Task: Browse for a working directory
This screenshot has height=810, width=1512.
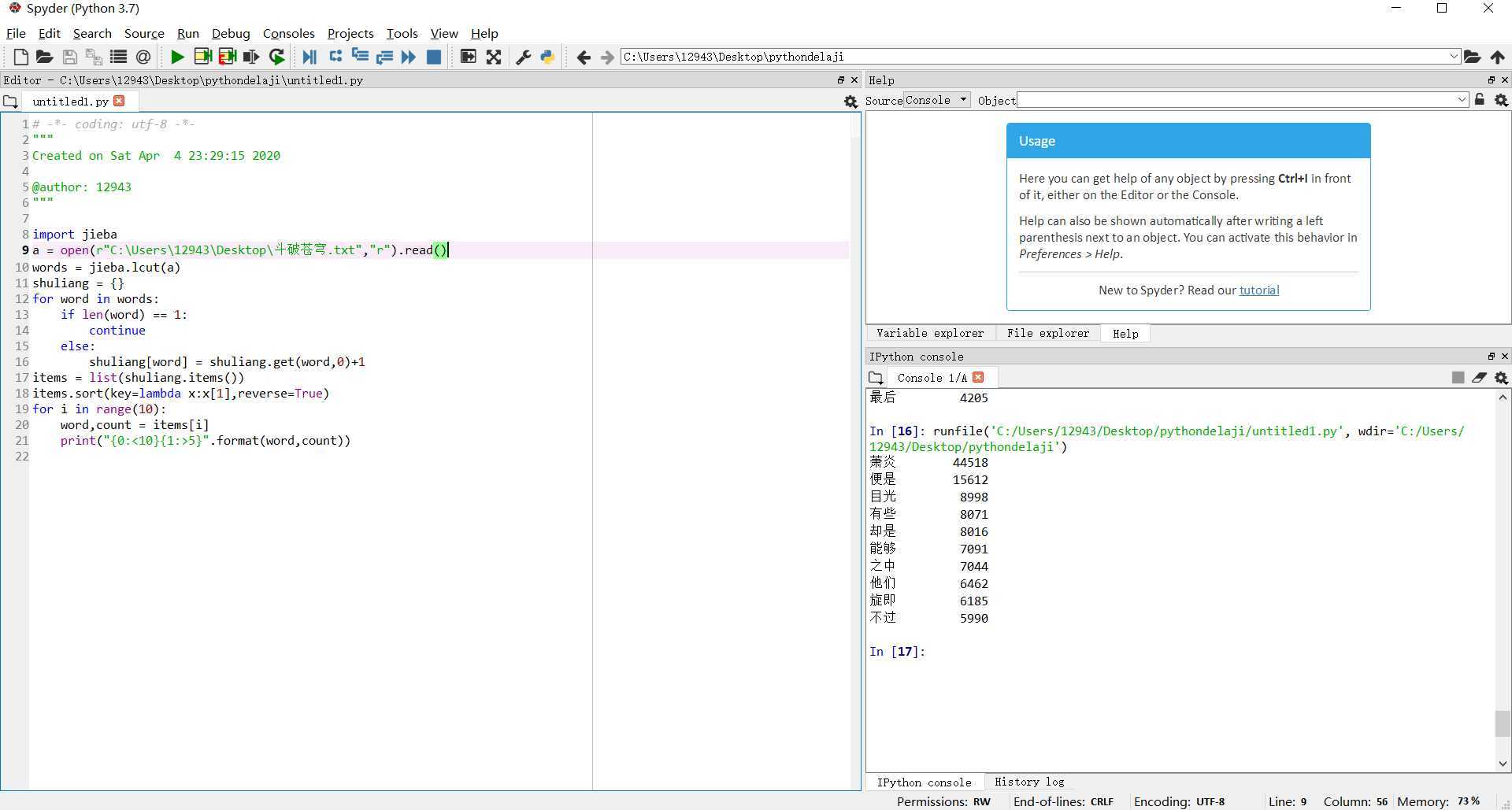Action: click(1472, 57)
